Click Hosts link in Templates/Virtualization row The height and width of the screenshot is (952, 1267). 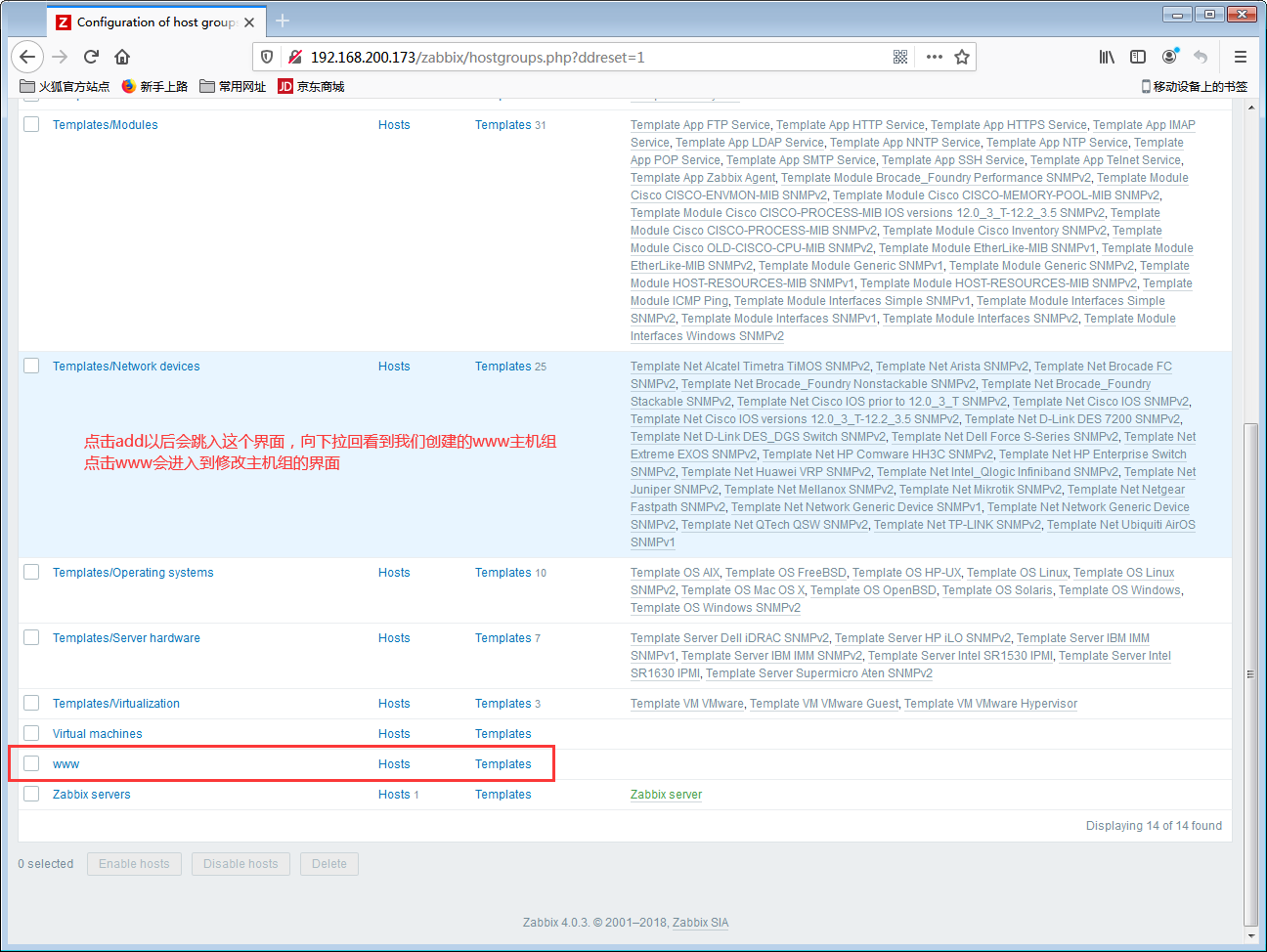coord(394,704)
